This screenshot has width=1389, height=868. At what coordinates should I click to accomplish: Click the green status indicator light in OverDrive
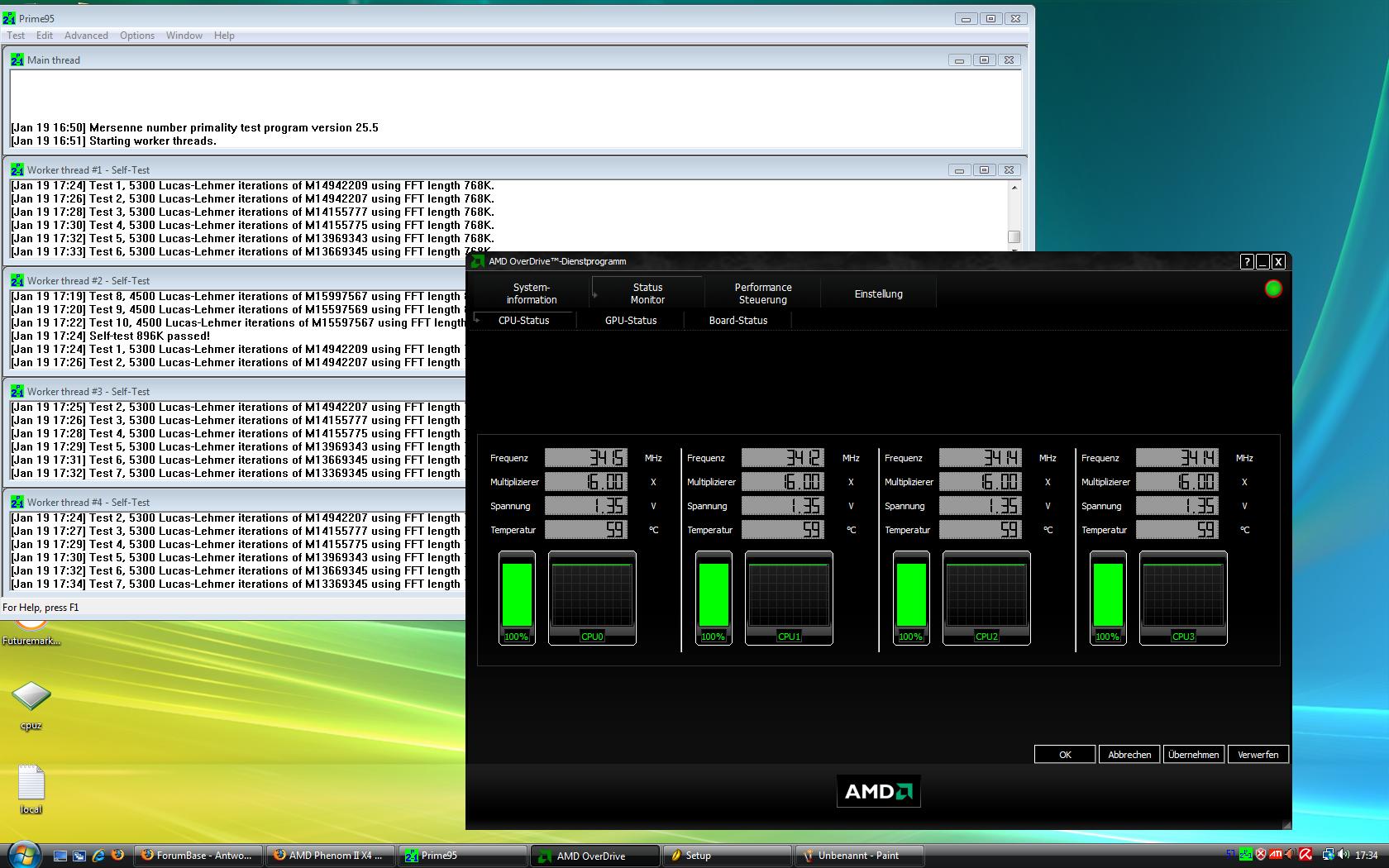(x=1273, y=289)
